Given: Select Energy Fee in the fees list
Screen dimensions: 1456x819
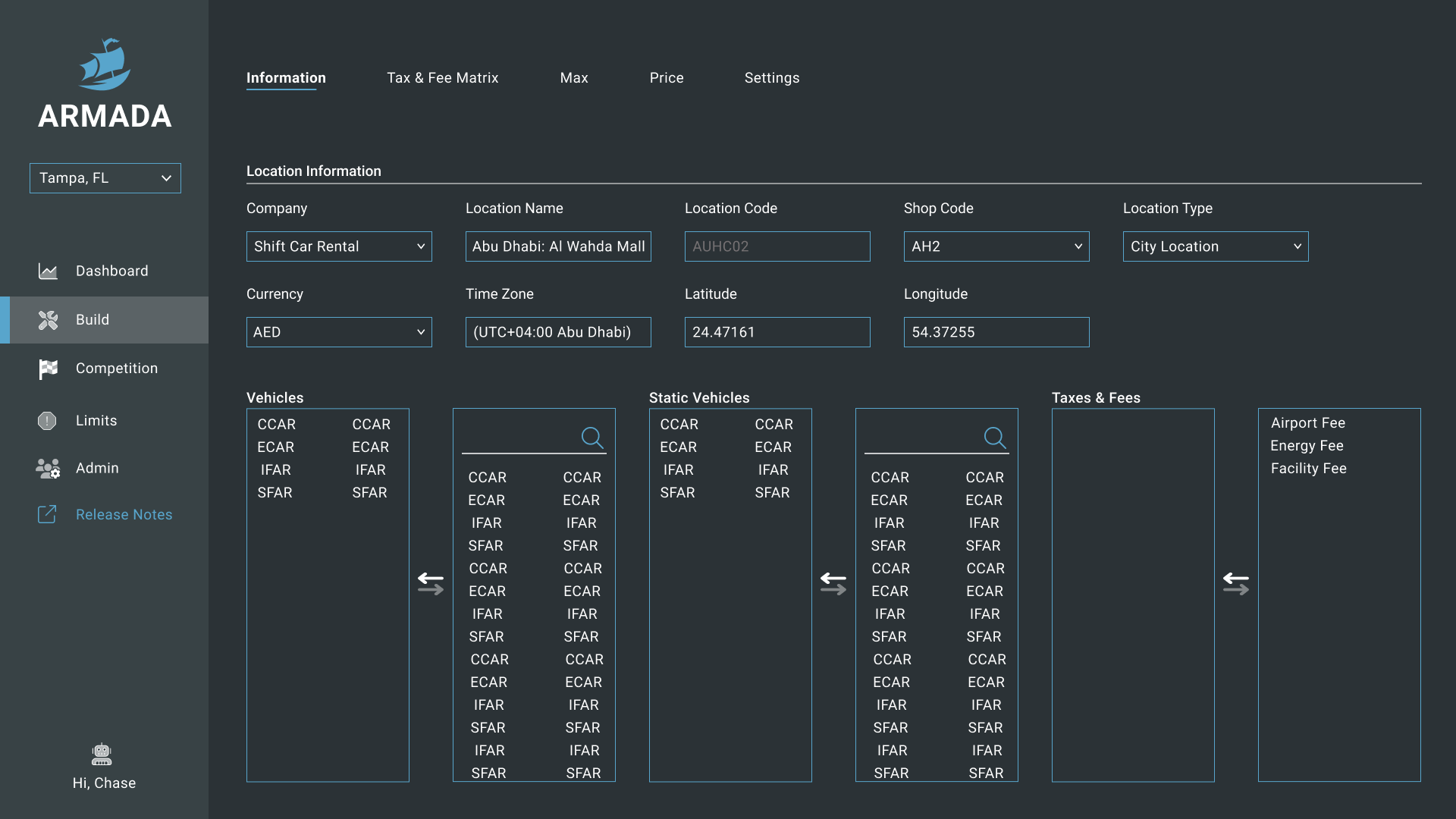Looking at the screenshot, I should [x=1307, y=446].
